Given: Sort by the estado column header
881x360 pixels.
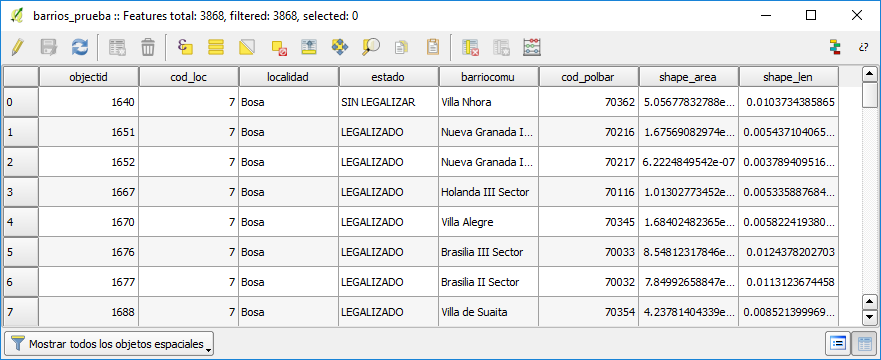Looking at the screenshot, I should point(388,77).
